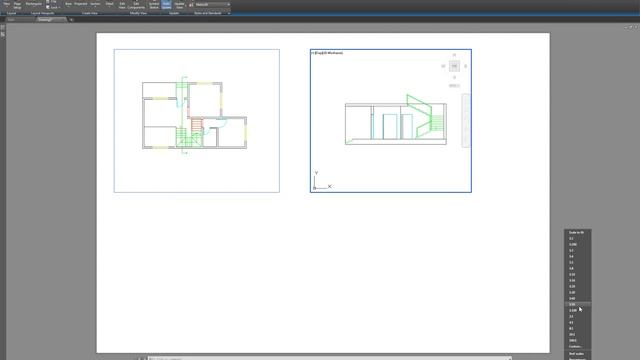
Task: Choose Scale to fit in the scale list
Action: [578, 232]
